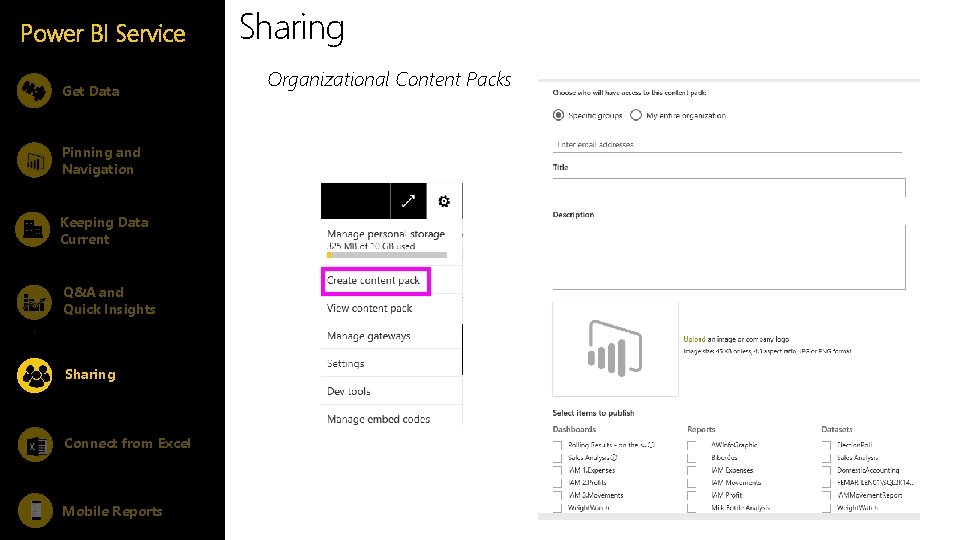
Task: Click the 'Select items to publish' label
Action: click(593, 413)
